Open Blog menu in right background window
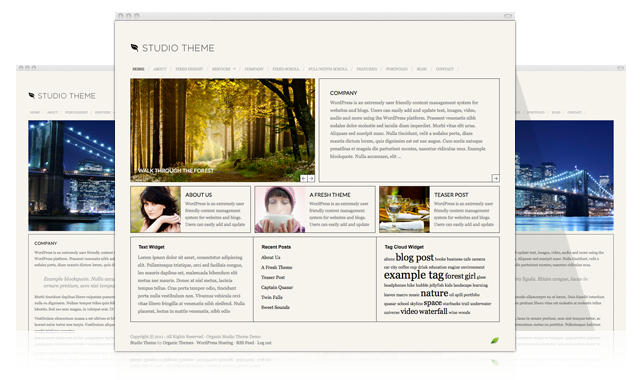The height and width of the screenshot is (380, 640). [x=556, y=112]
